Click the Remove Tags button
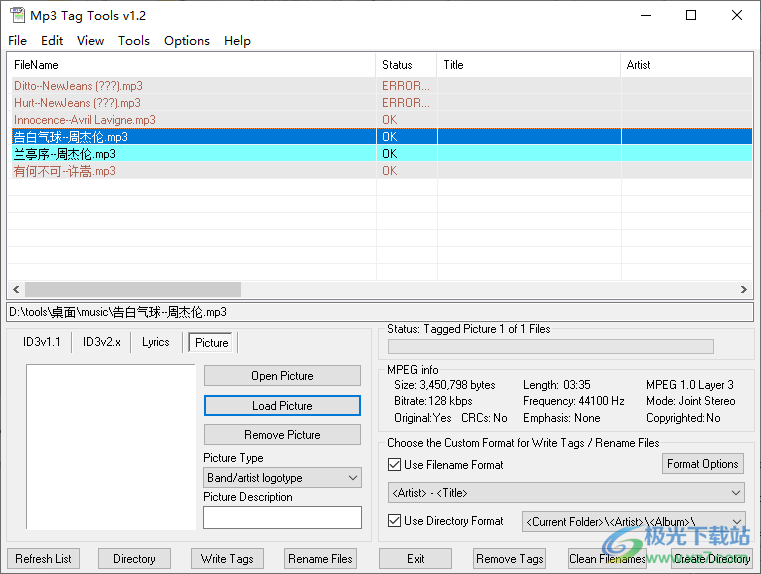Viewport: 761px width, 574px height. point(510,558)
